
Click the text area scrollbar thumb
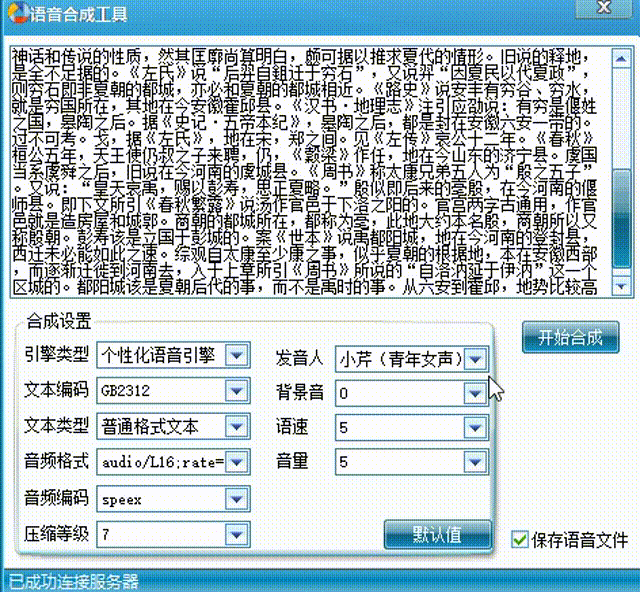pos(621,218)
